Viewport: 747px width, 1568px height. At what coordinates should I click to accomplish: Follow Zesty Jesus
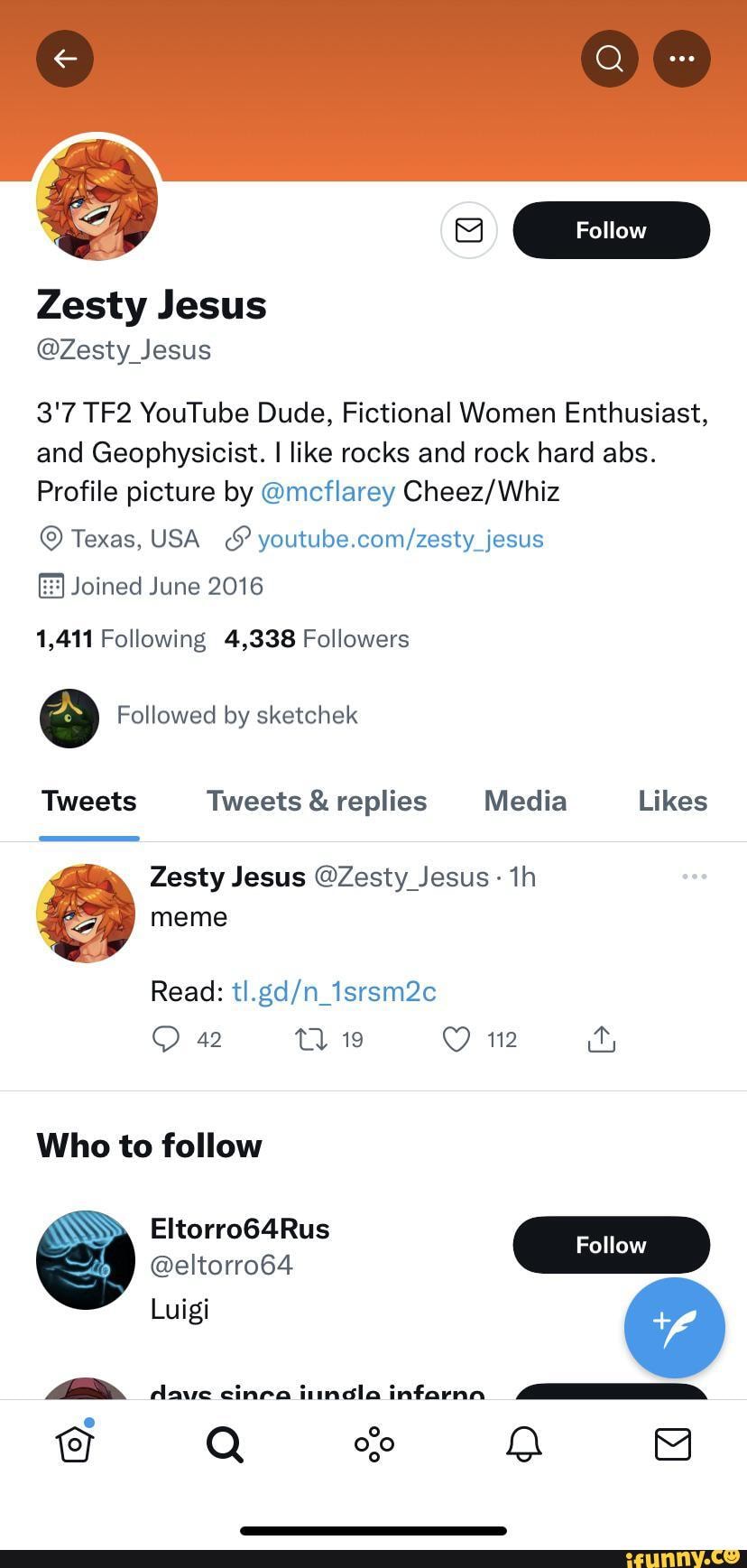pos(611,230)
